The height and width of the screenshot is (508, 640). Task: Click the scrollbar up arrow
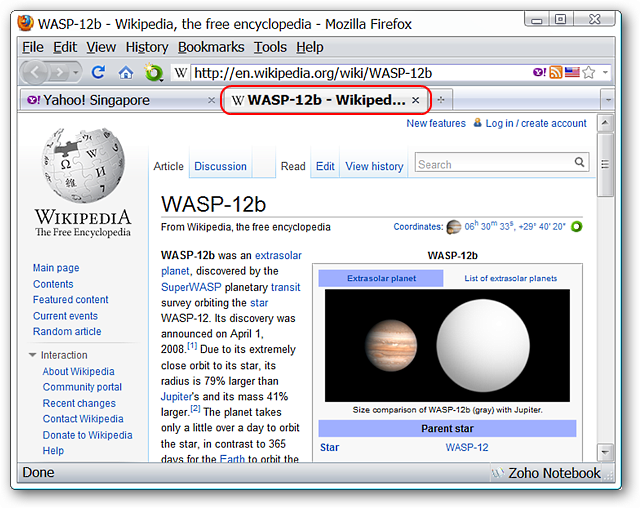(x=605, y=122)
